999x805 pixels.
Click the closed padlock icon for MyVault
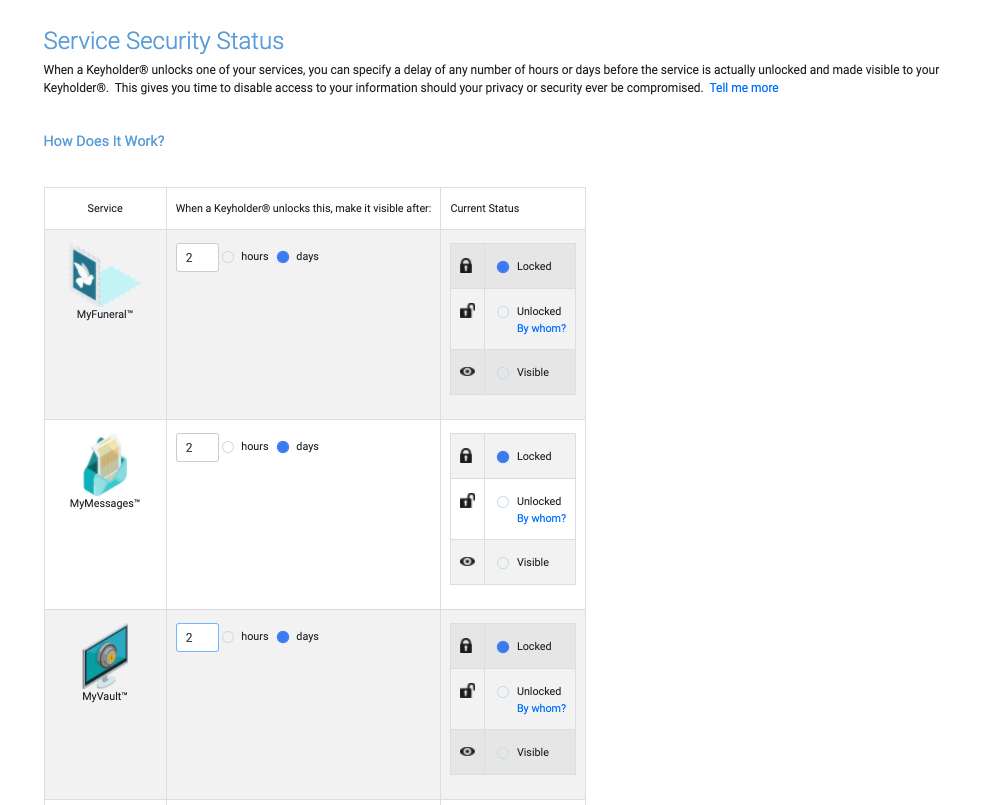[466, 646]
